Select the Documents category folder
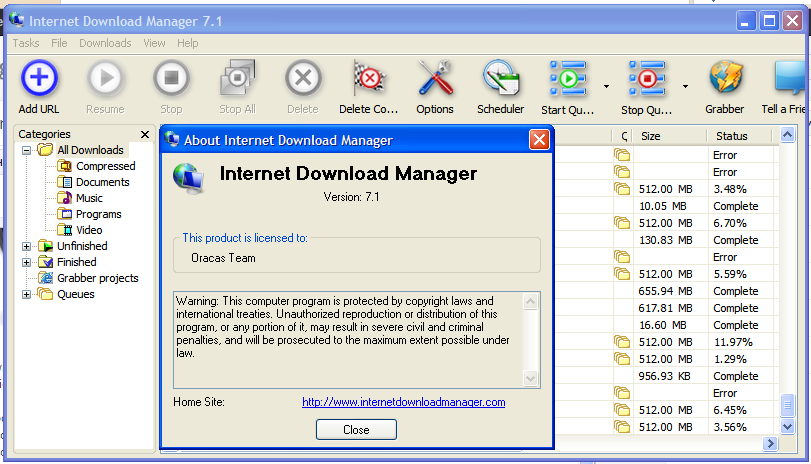The image size is (811, 464). tap(93, 182)
